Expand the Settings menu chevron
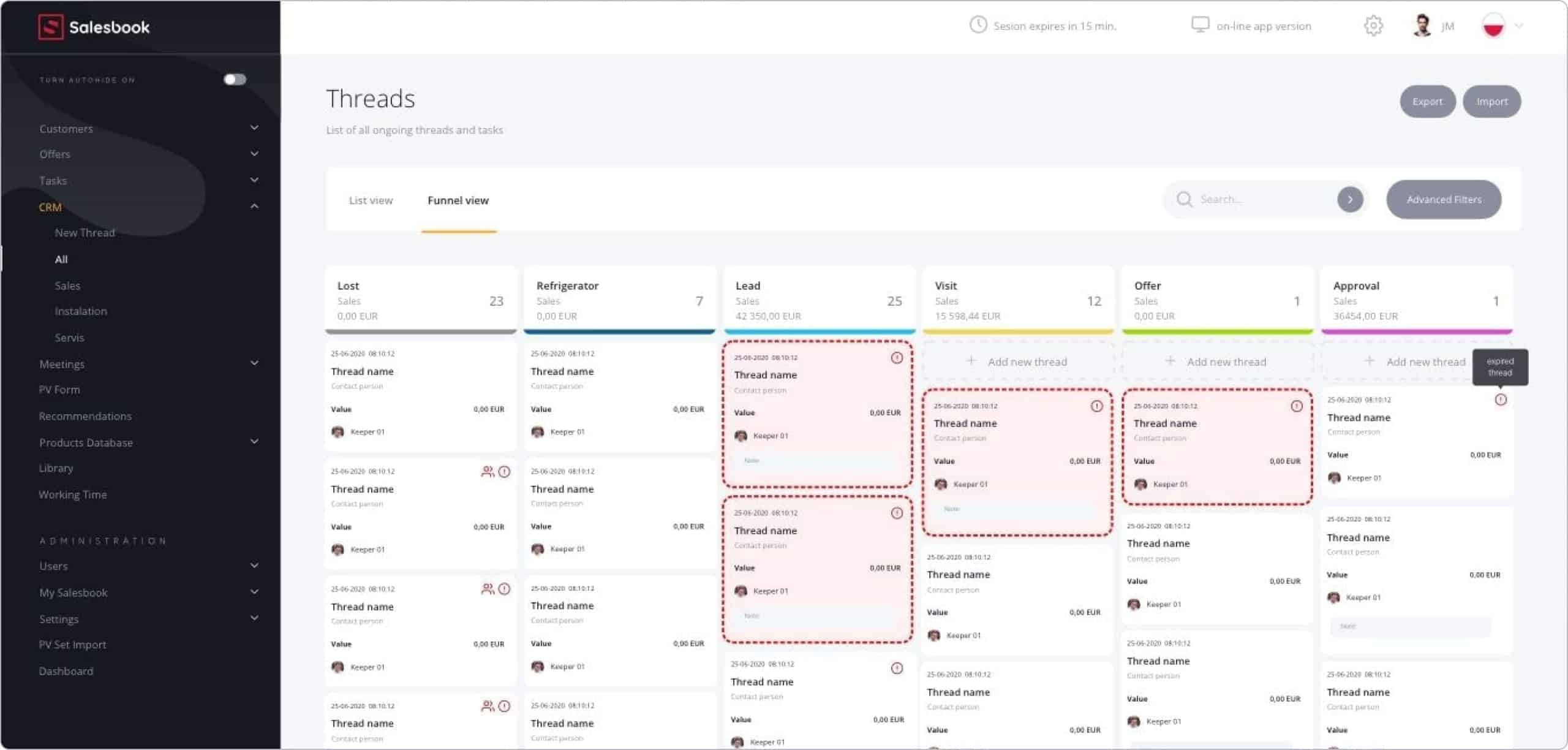 pos(254,618)
